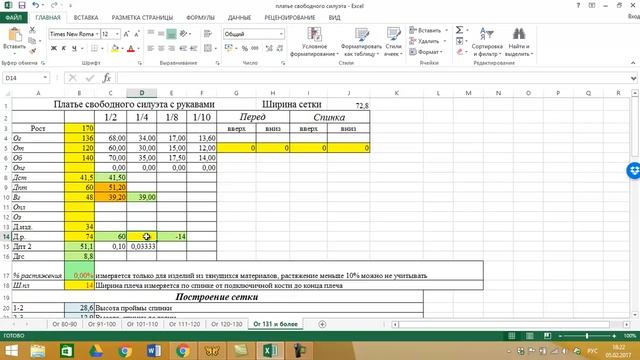
Task: Click the zoom slider handle
Action: pyautogui.click(x=587, y=336)
